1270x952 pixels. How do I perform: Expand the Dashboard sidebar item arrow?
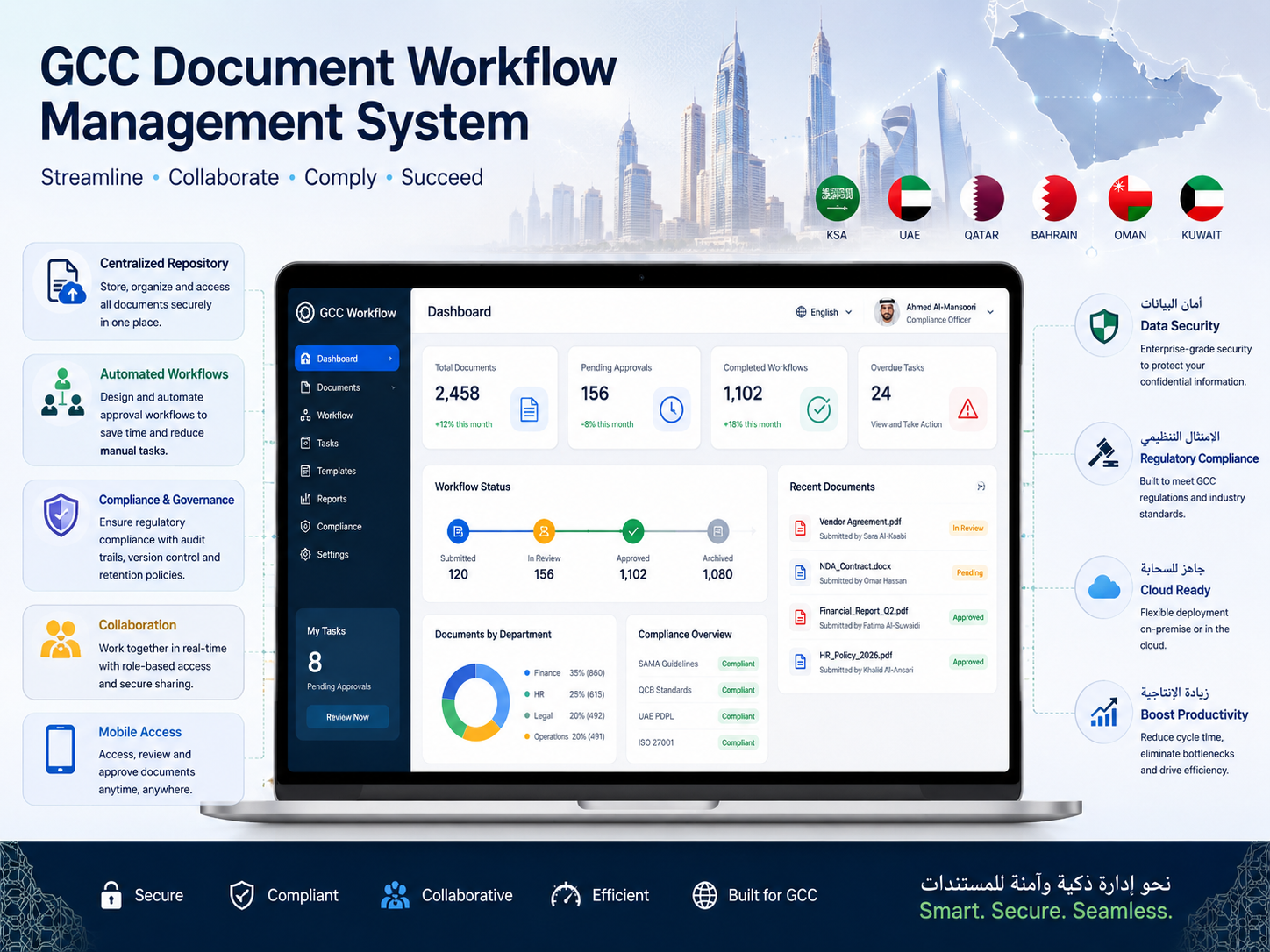(390, 359)
